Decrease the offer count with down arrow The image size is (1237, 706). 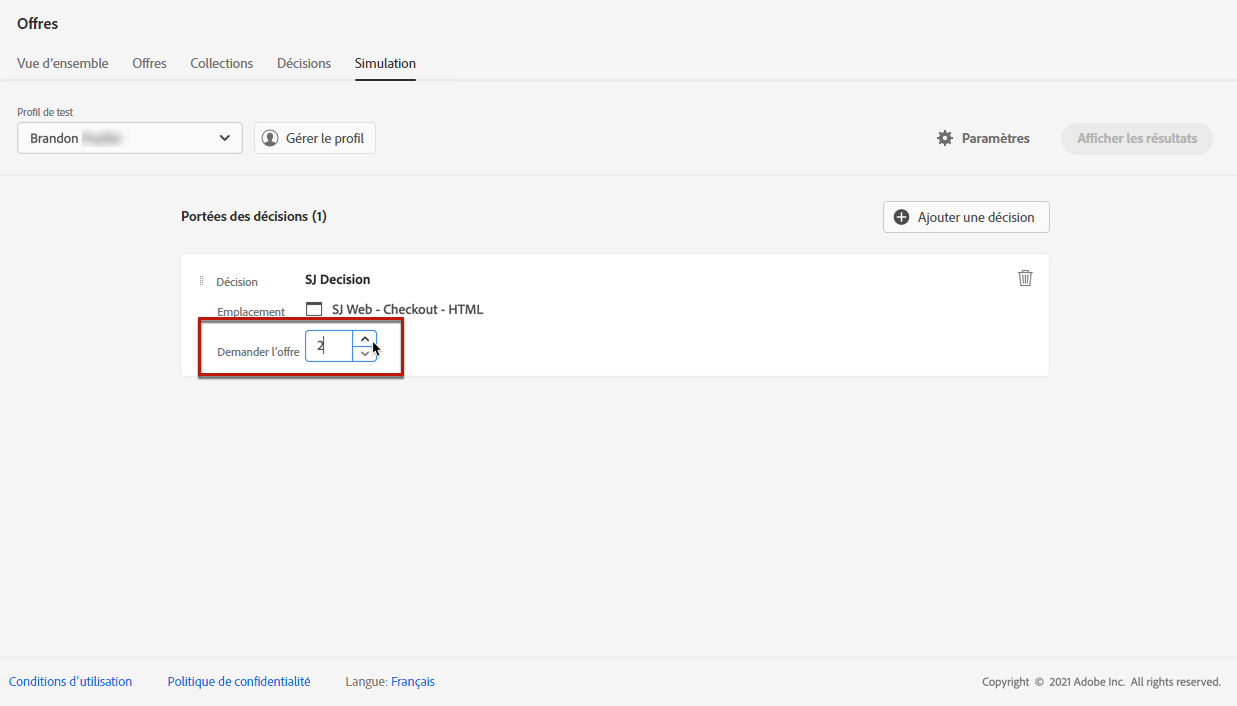(365, 353)
